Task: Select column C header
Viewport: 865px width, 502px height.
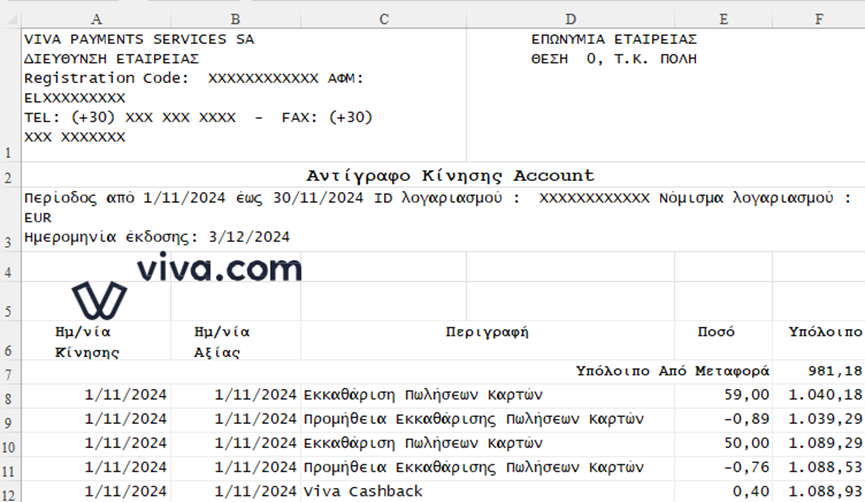Action: tap(384, 20)
